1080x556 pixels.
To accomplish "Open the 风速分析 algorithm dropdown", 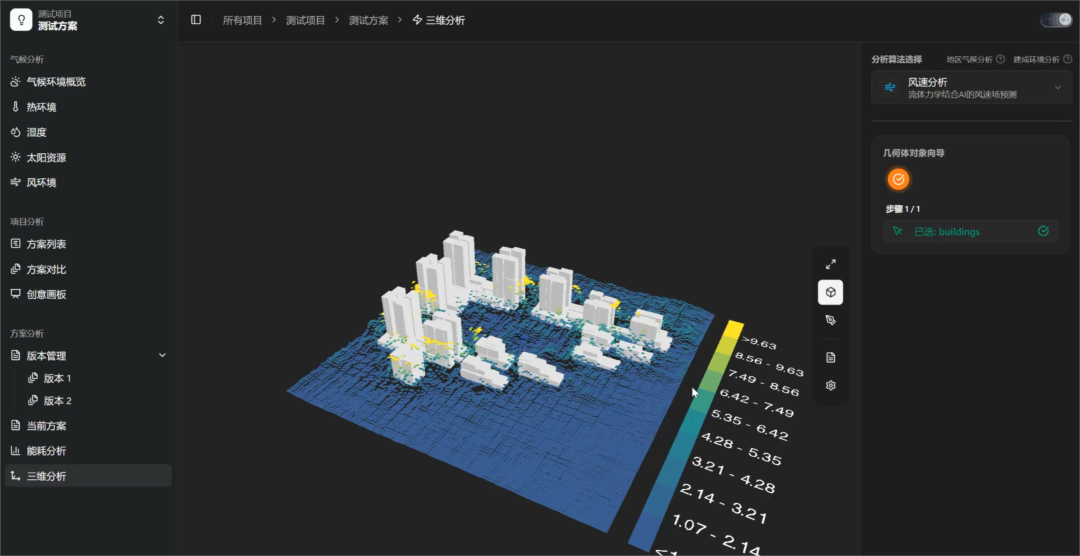I will [972, 87].
